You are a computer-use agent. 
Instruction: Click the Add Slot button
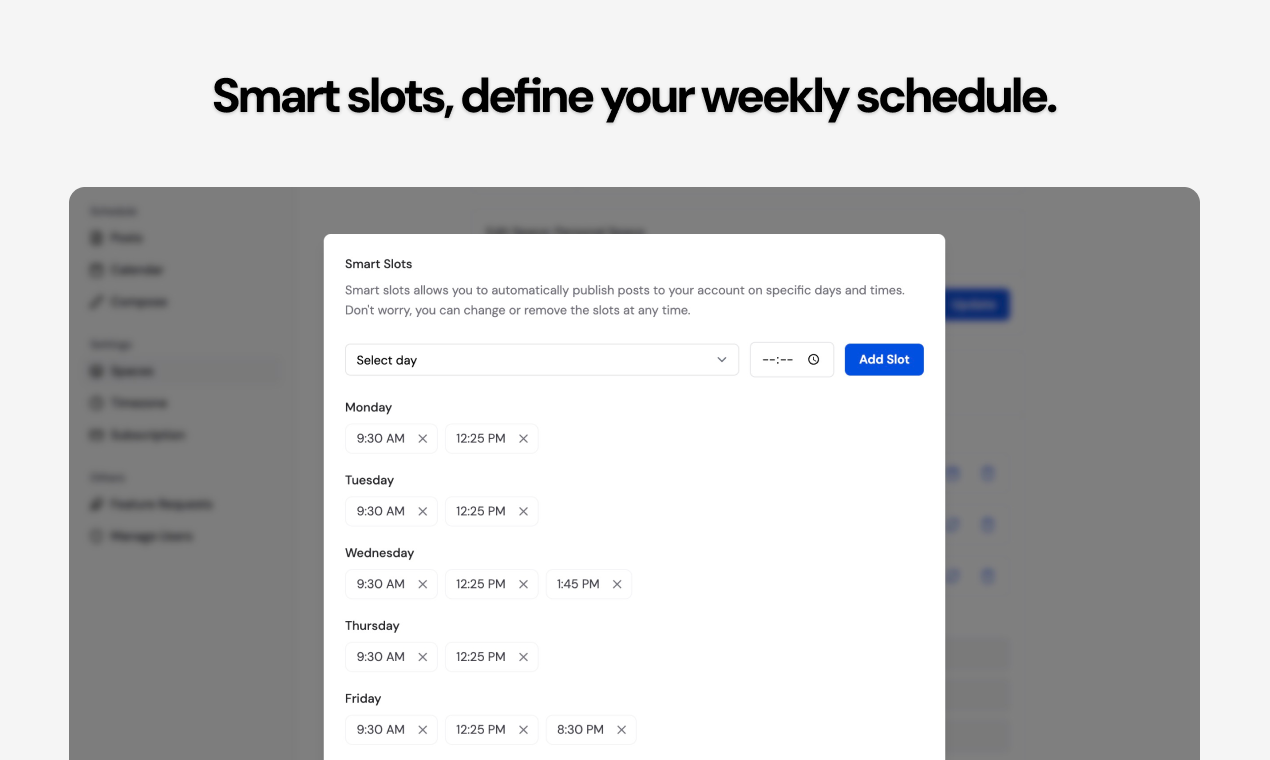tap(884, 359)
